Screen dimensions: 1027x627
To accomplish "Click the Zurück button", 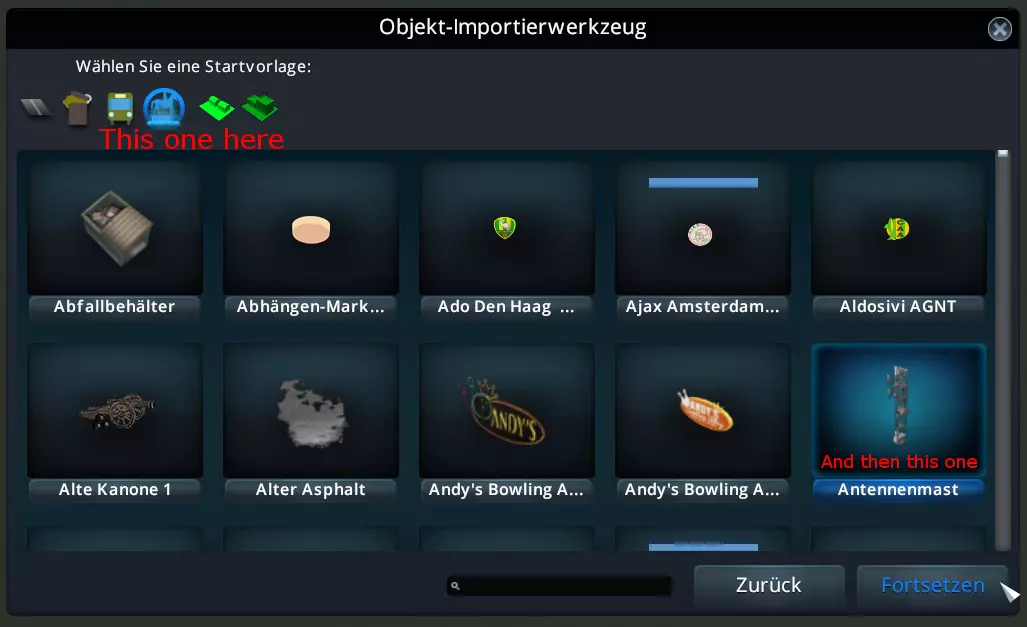I will [769, 585].
